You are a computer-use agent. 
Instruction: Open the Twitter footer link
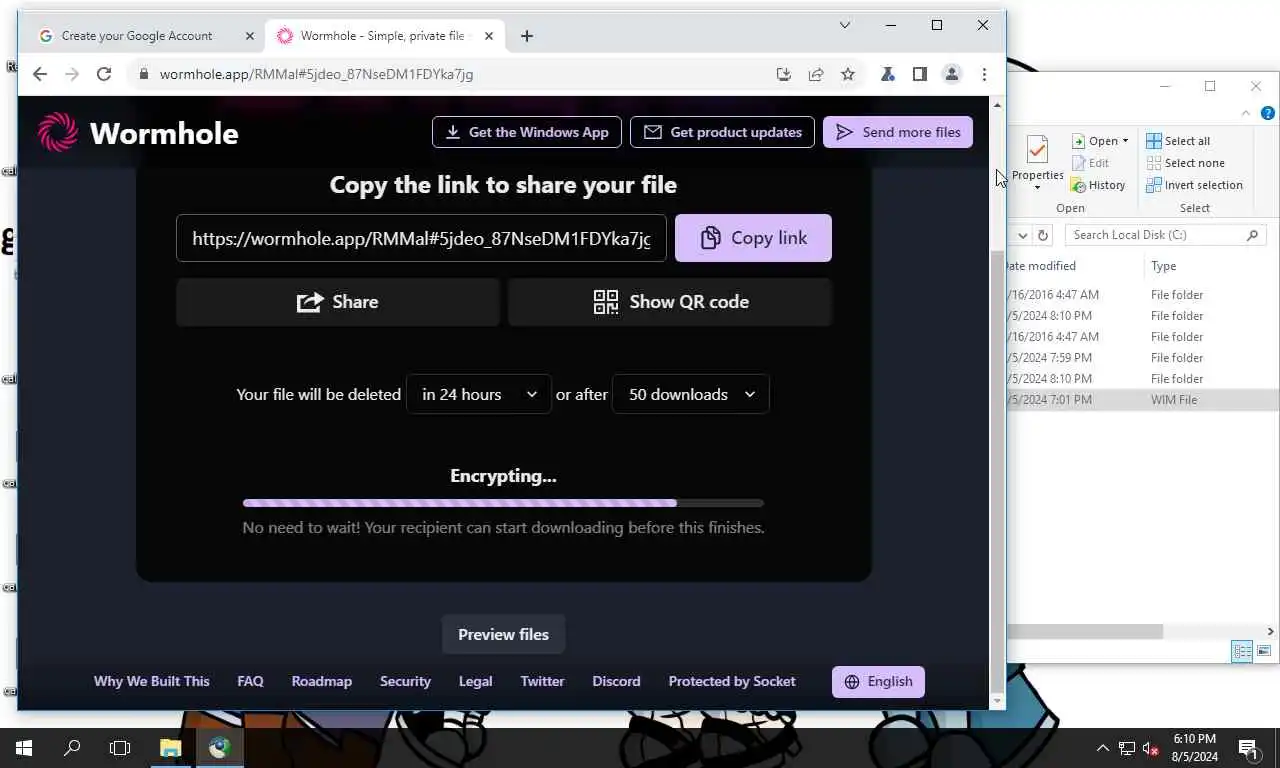tap(542, 681)
